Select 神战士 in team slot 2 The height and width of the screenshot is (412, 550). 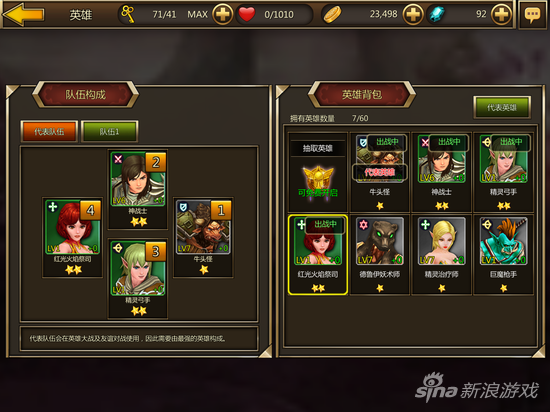point(138,189)
